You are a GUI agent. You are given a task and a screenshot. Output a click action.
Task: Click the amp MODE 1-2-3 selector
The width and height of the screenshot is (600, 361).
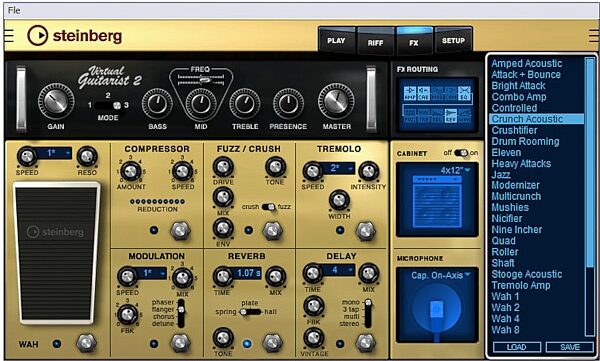(x=108, y=105)
